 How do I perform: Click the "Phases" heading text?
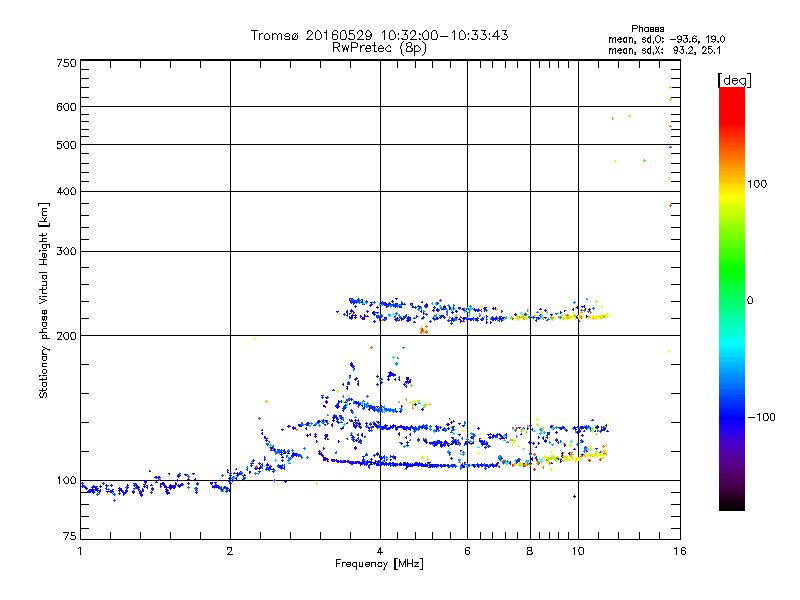pyautogui.click(x=647, y=29)
